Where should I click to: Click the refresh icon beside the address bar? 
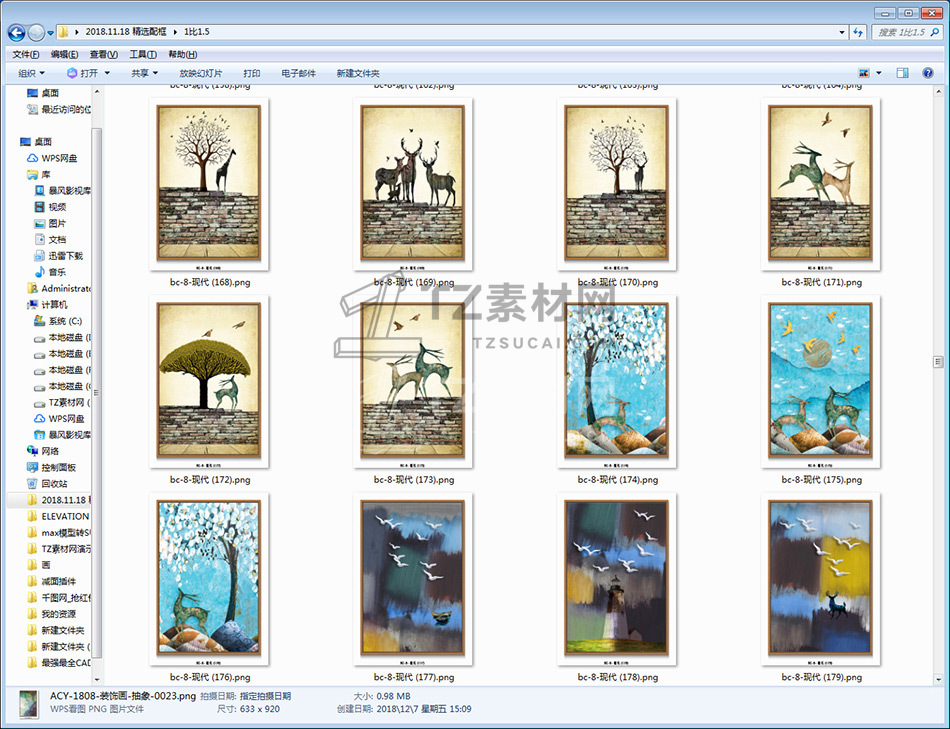858,32
